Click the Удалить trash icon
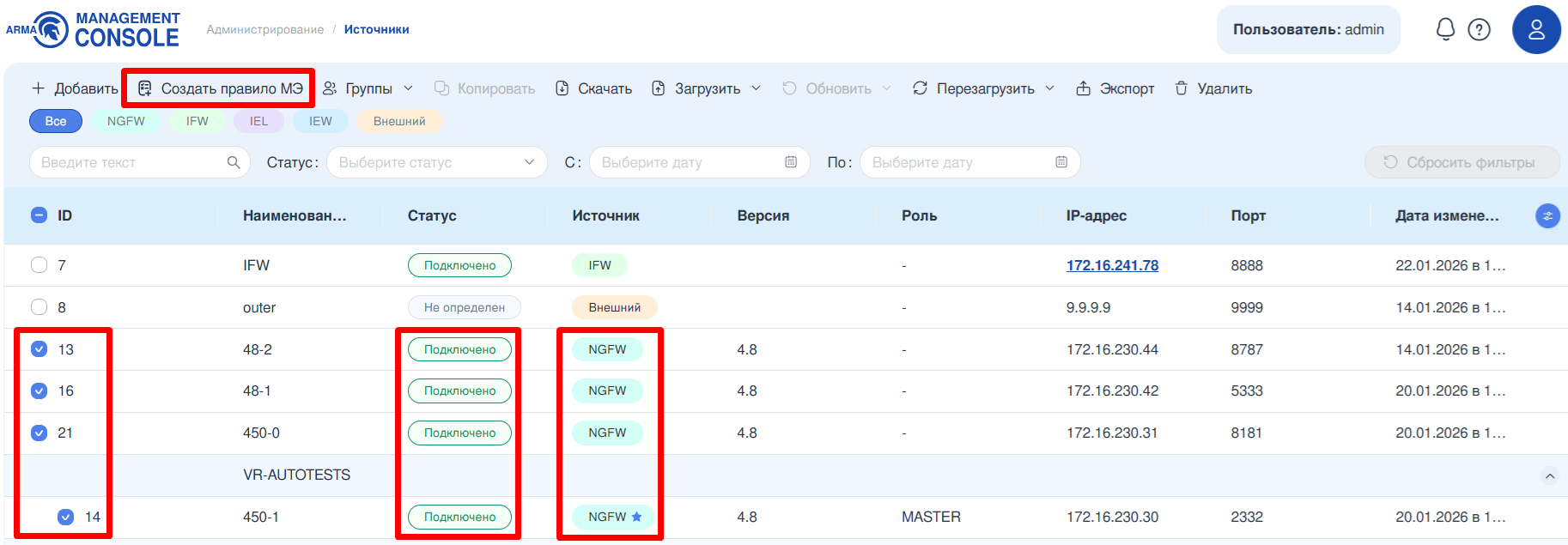This screenshot has width=1568, height=545. point(1182,88)
